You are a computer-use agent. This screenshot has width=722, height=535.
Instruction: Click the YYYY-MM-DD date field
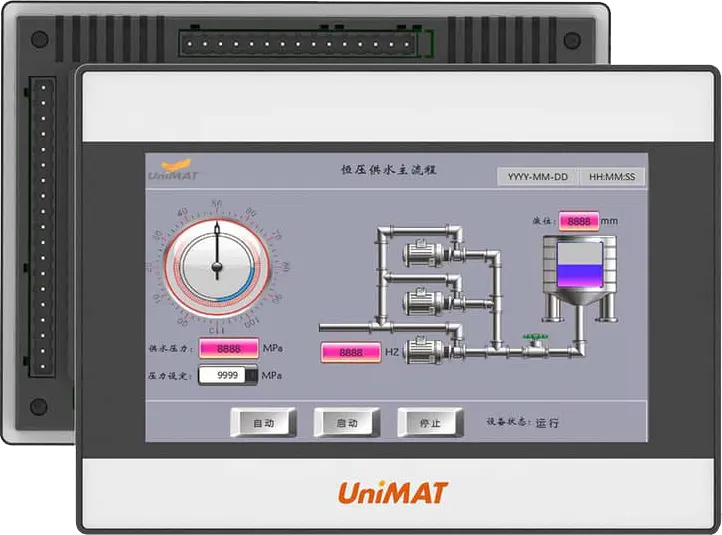537,177
